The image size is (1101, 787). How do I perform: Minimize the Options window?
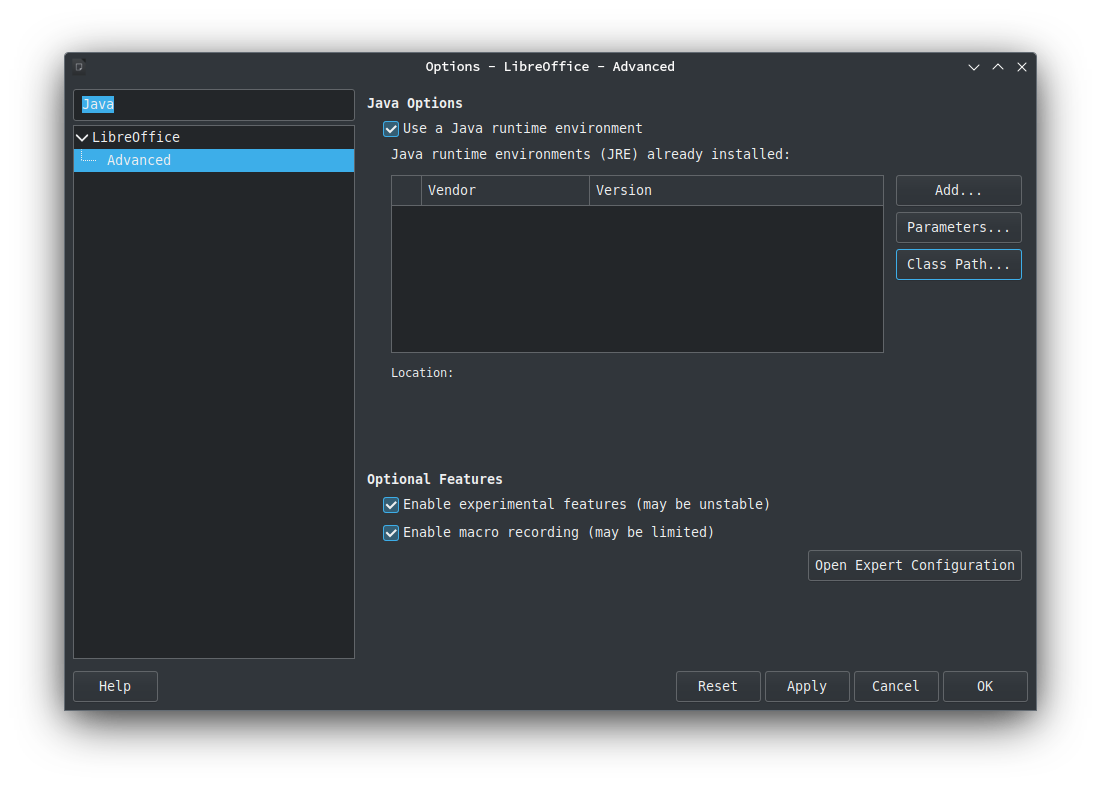click(x=974, y=67)
